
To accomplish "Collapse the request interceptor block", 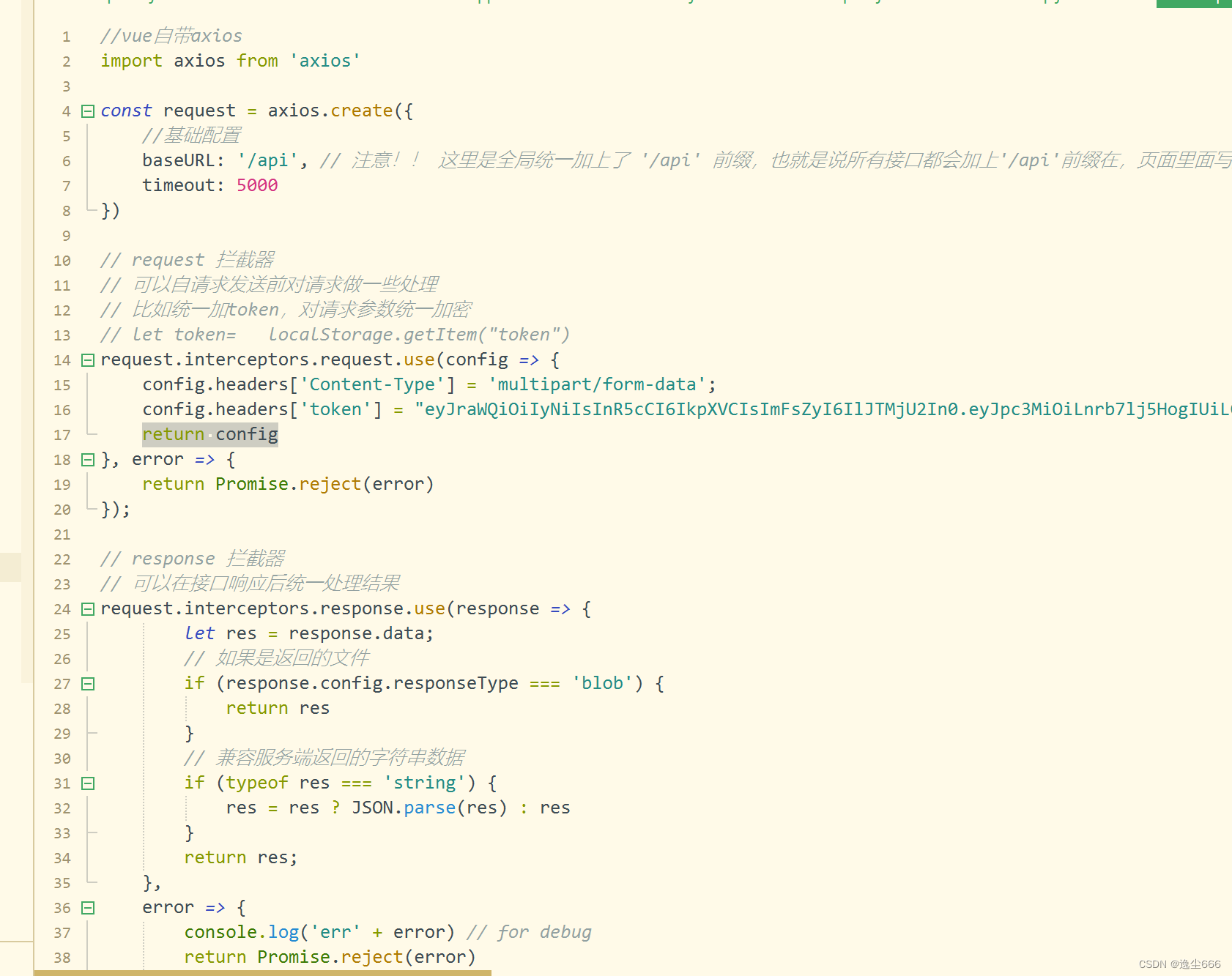I will (x=88, y=360).
